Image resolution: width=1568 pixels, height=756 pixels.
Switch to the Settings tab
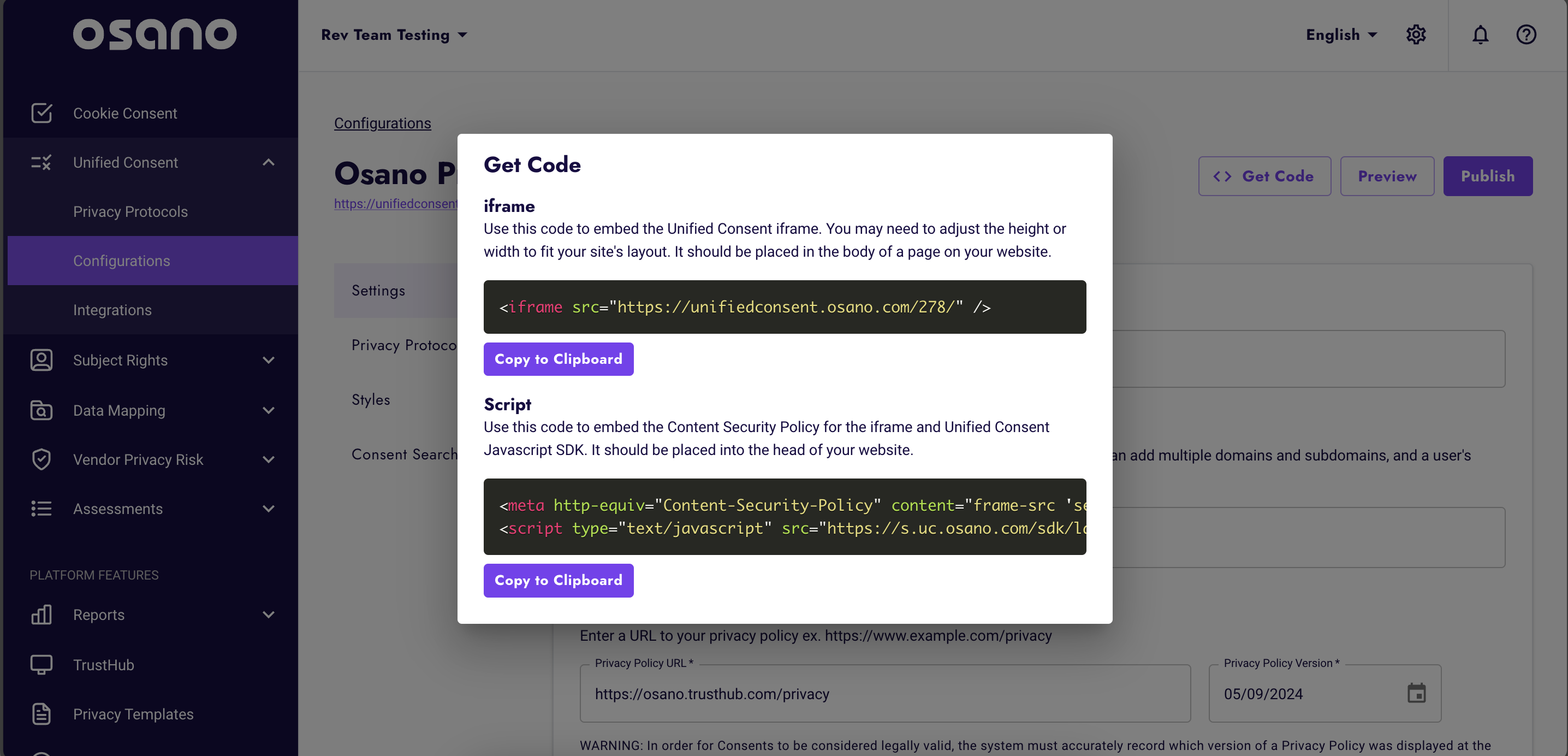click(x=396, y=290)
